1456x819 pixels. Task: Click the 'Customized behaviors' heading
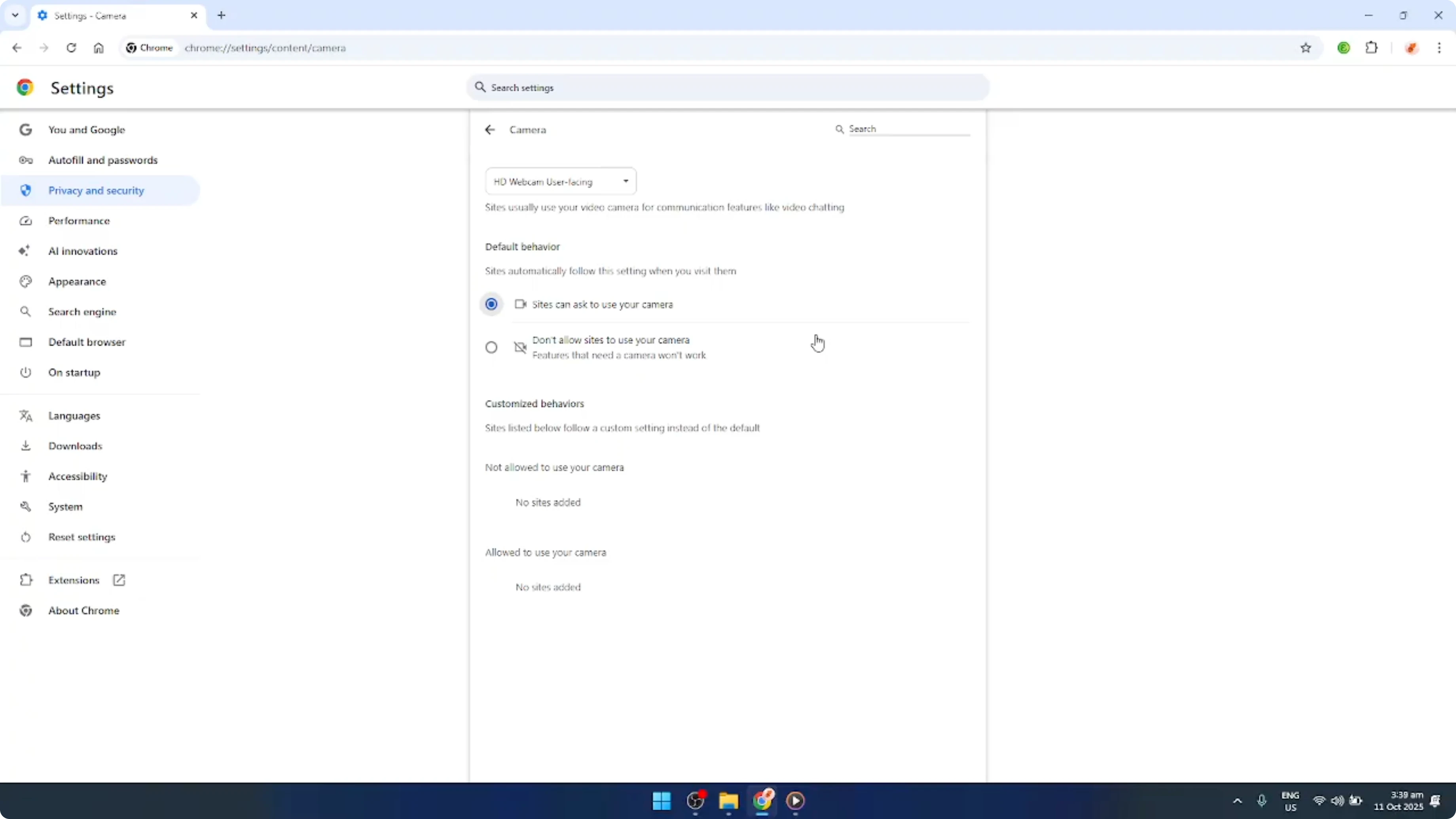[534, 404]
